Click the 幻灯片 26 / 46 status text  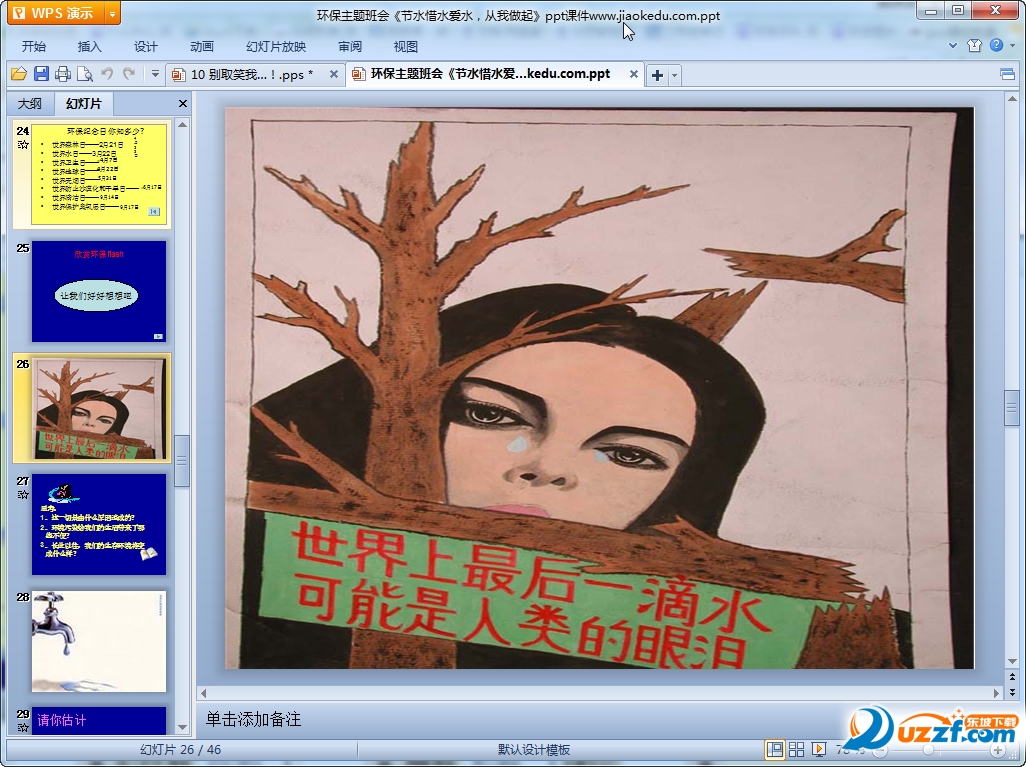[181, 750]
